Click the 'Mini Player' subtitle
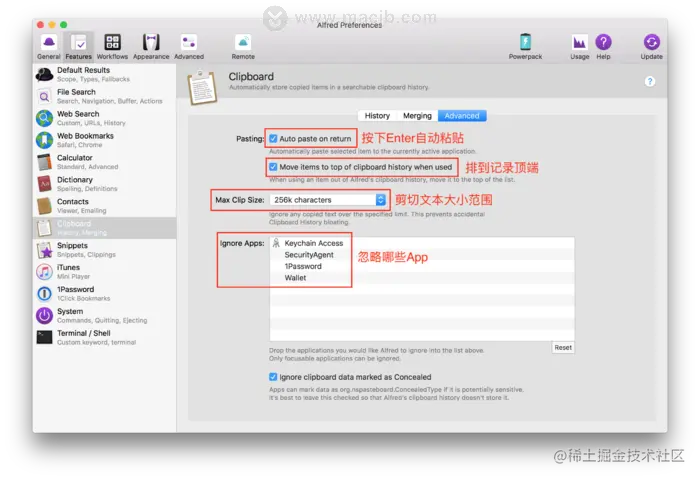The width and height of the screenshot is (700, 479). [73, 277]
